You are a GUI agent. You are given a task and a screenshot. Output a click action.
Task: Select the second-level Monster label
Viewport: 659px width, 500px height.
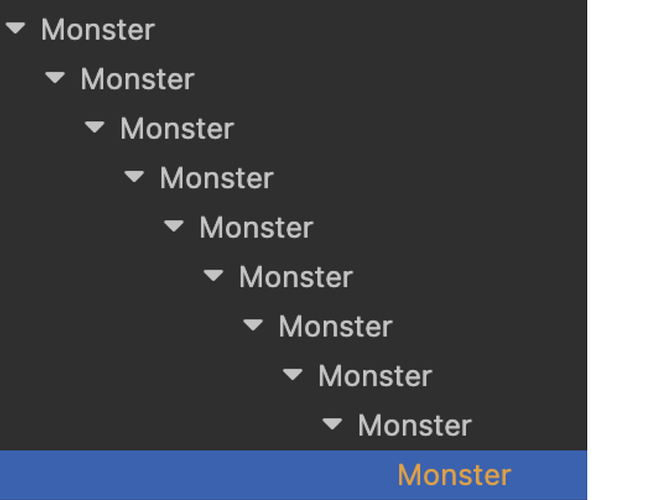[x=137, y=79]
